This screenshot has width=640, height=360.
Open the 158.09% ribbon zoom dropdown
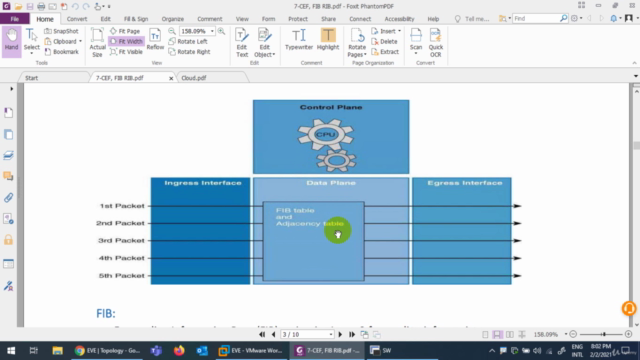(x=212, y=31)
